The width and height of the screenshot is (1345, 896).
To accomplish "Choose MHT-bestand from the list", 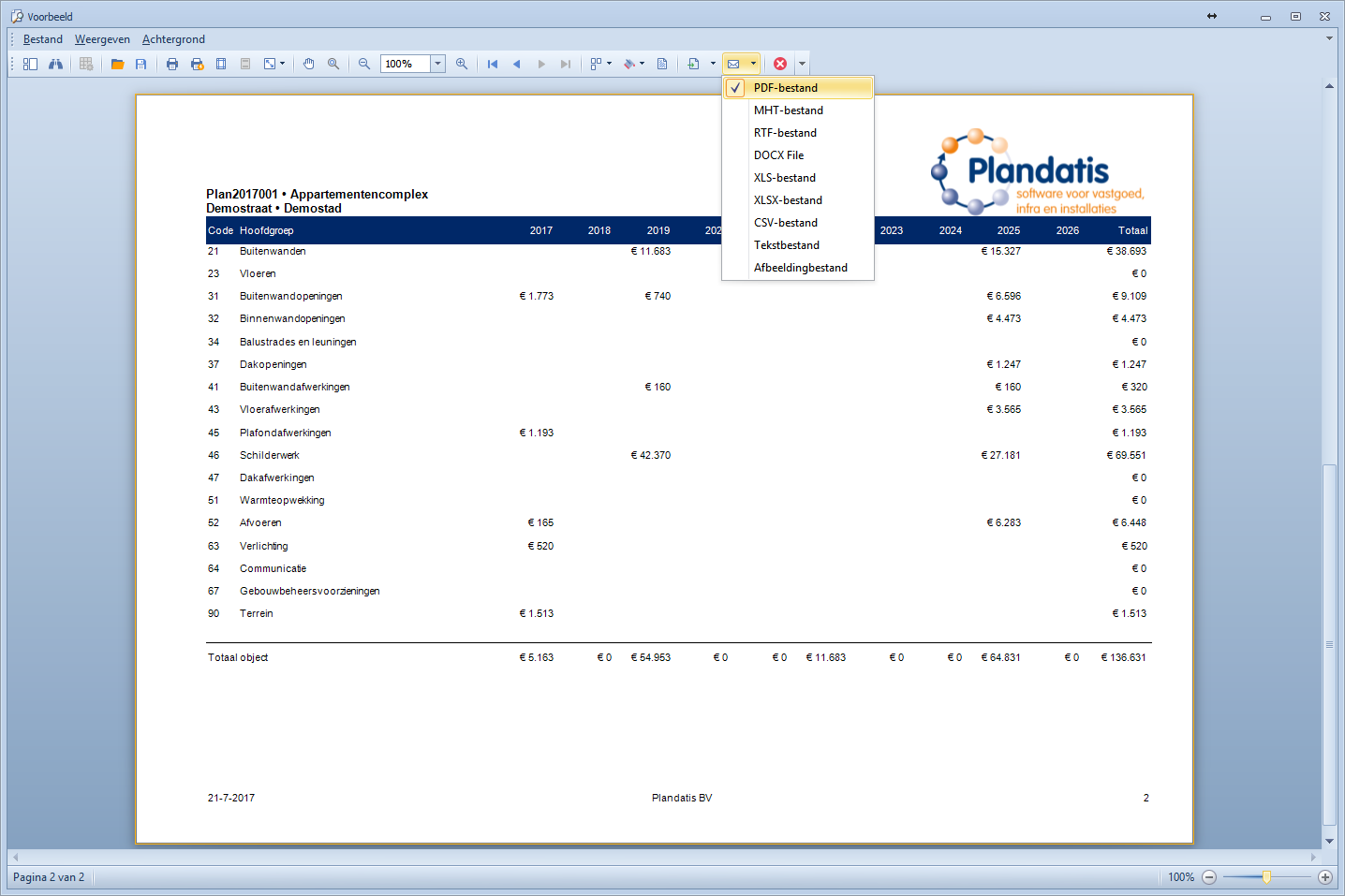I will coord(798,110).
